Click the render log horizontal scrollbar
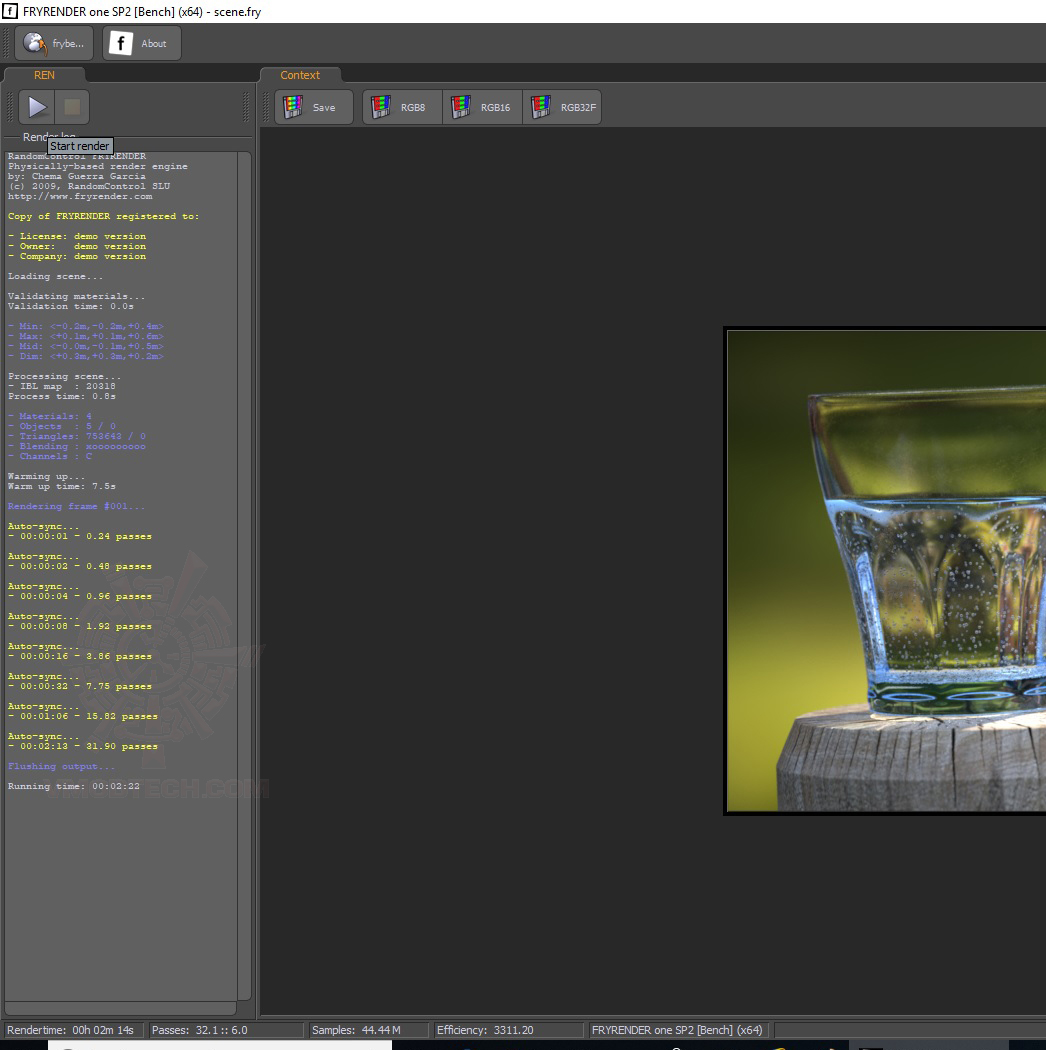The image size is (1046, 1050). tap(121, 1008)
